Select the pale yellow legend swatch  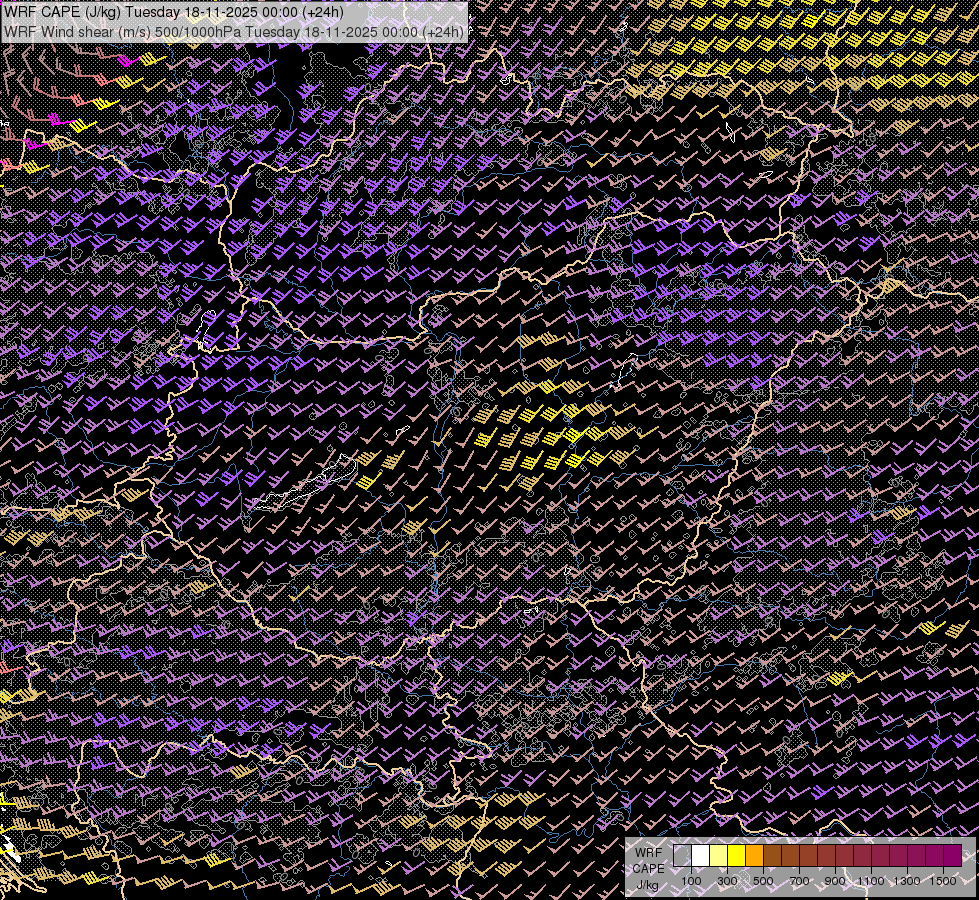pos(718,856)
